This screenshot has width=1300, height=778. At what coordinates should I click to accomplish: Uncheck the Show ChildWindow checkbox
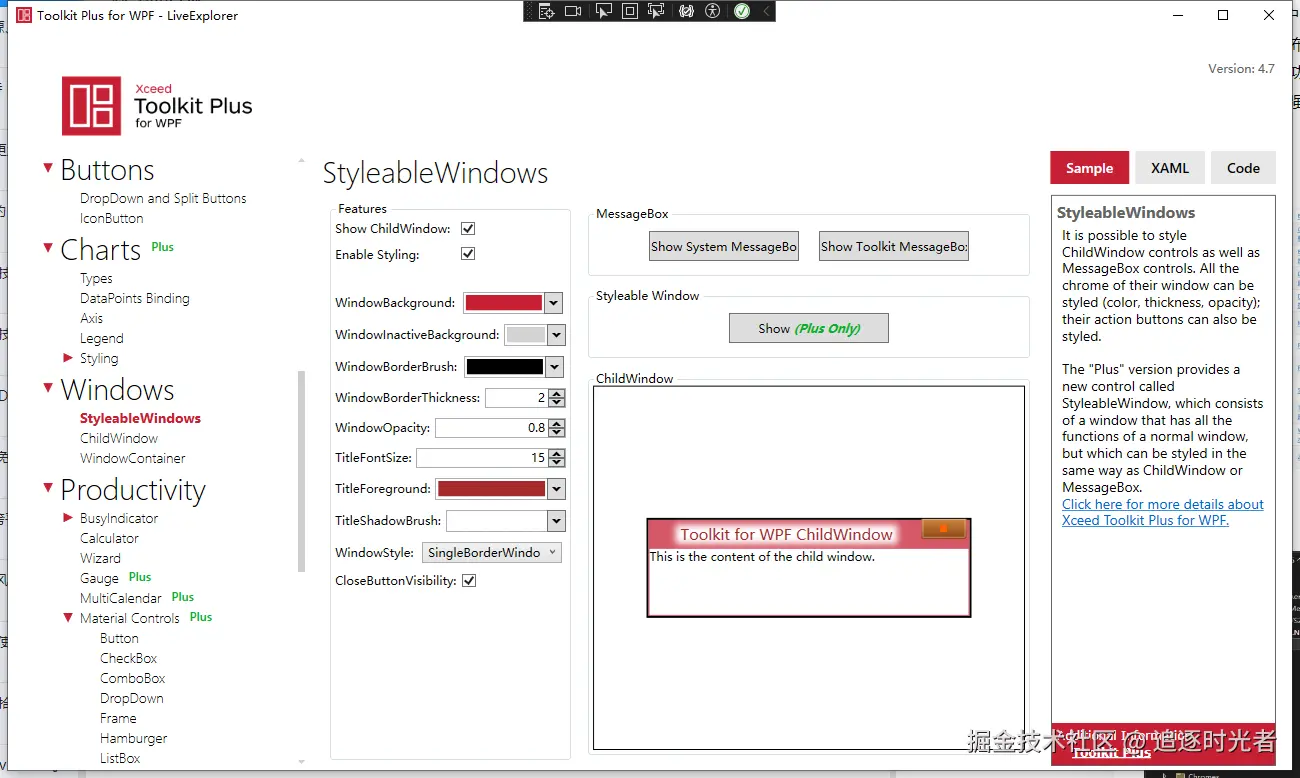(x=468, y=229)
